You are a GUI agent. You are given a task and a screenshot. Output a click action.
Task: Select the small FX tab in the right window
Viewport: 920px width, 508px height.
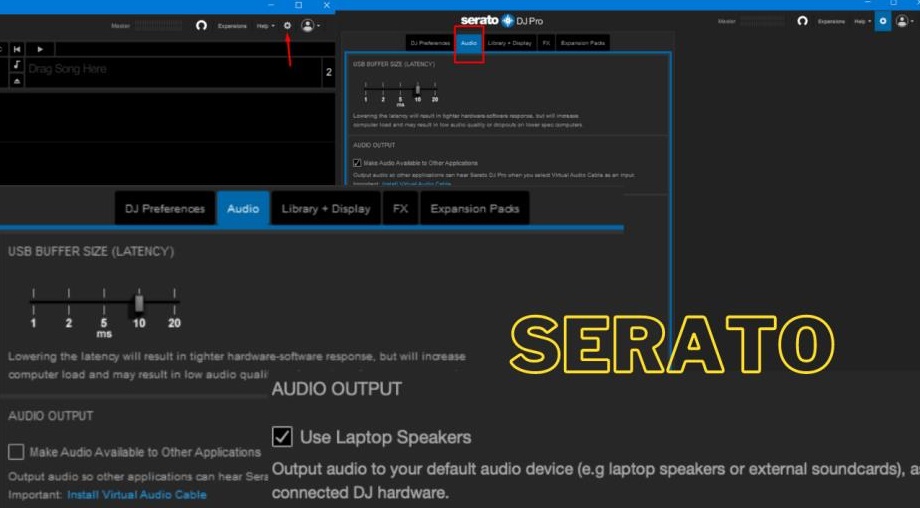(x=546, y=43)
